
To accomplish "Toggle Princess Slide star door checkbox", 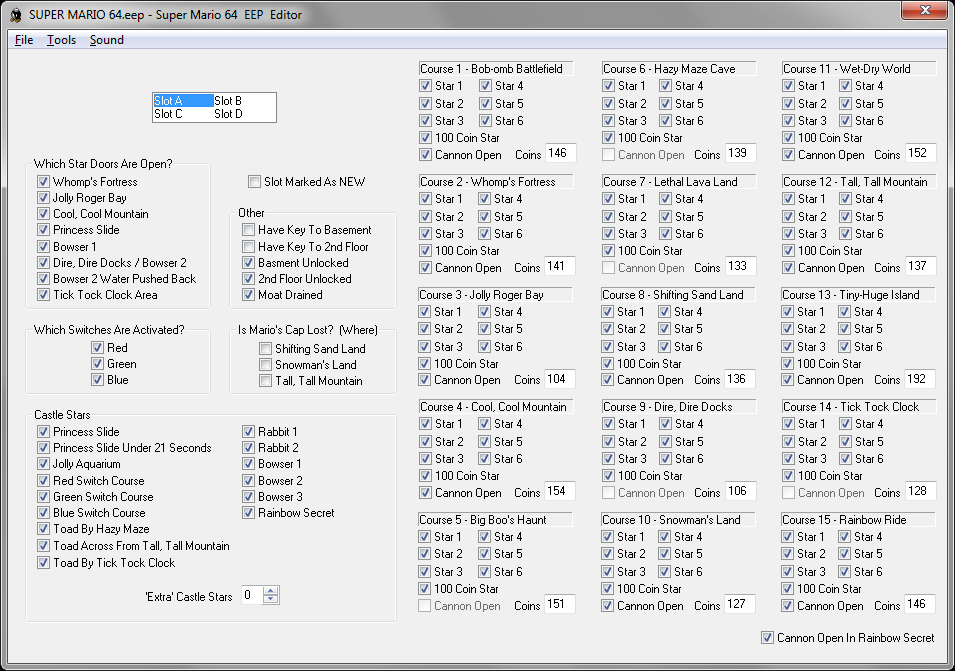I will (x=43, y=230).
